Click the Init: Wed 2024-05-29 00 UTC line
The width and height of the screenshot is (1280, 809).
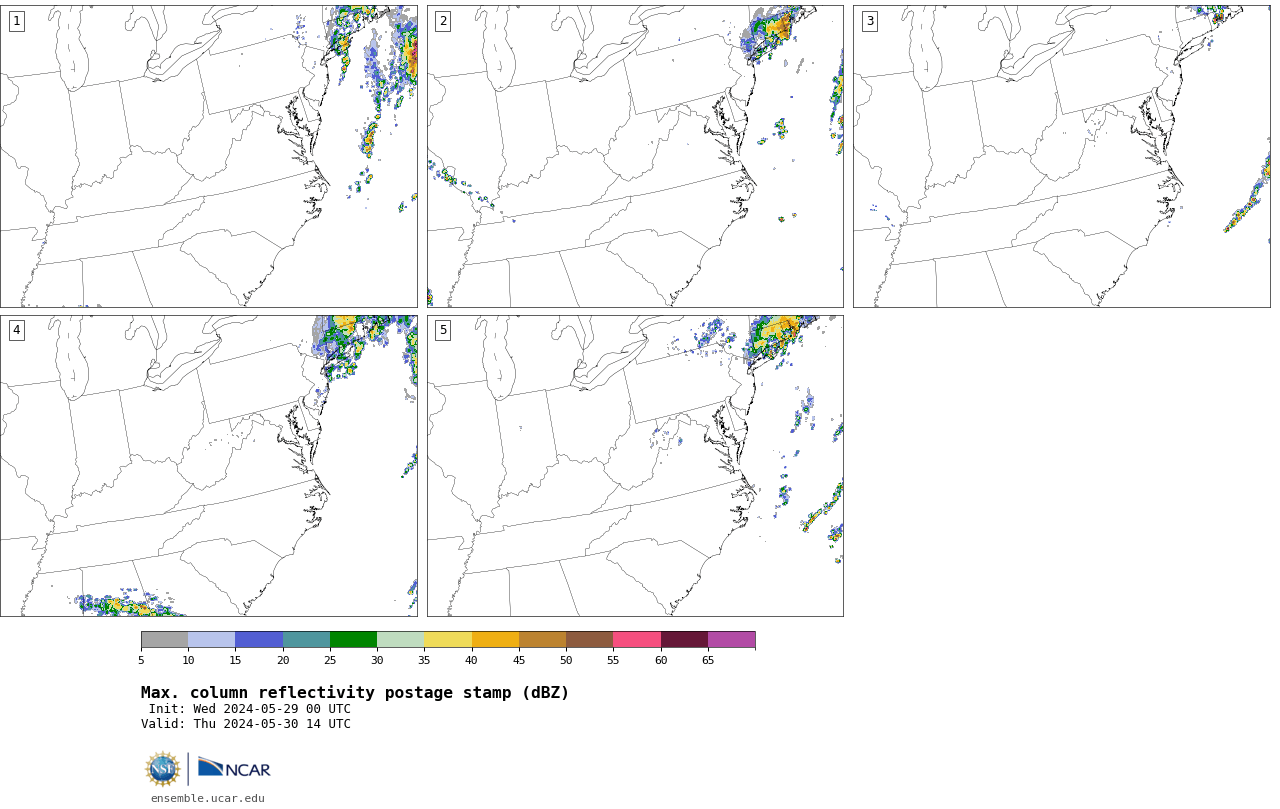click(250, 709)
